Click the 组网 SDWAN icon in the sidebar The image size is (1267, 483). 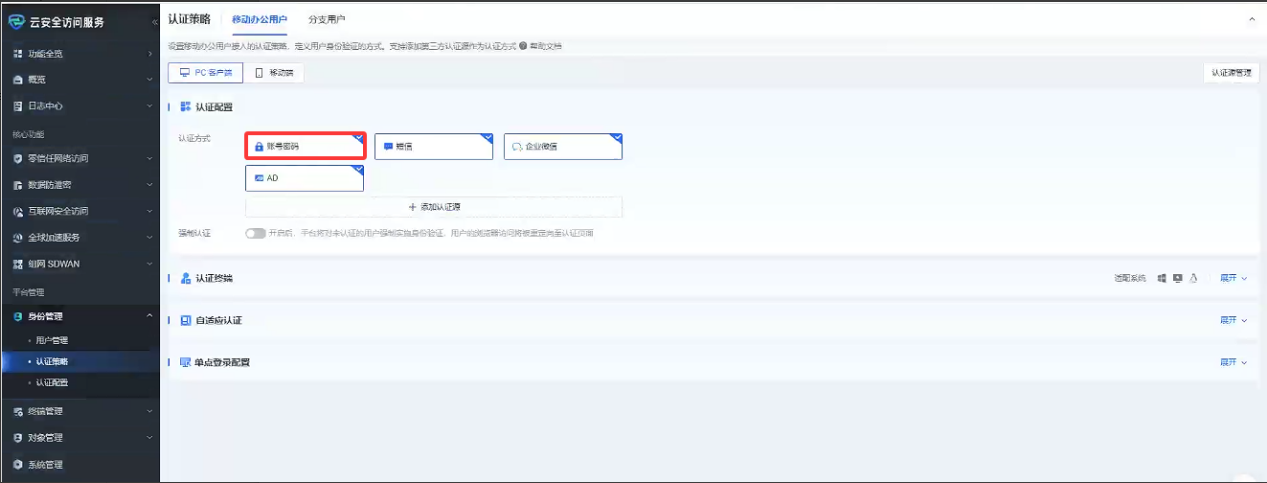pyautogui.click(x=18, y=264)
